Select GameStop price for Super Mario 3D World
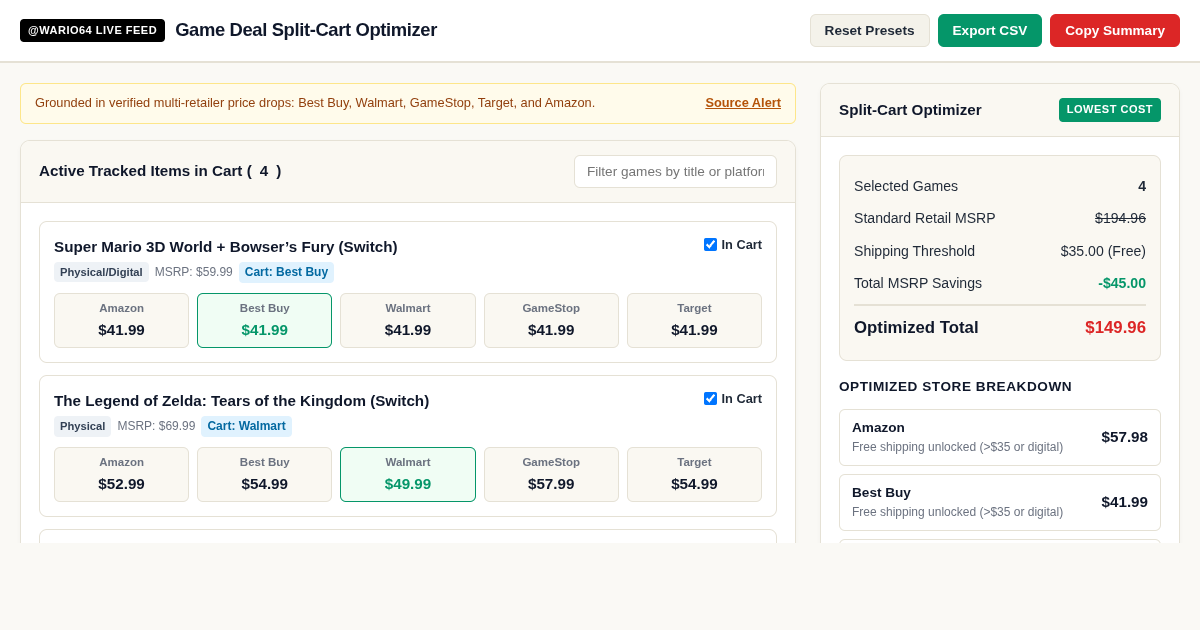 tap(551, 320)
